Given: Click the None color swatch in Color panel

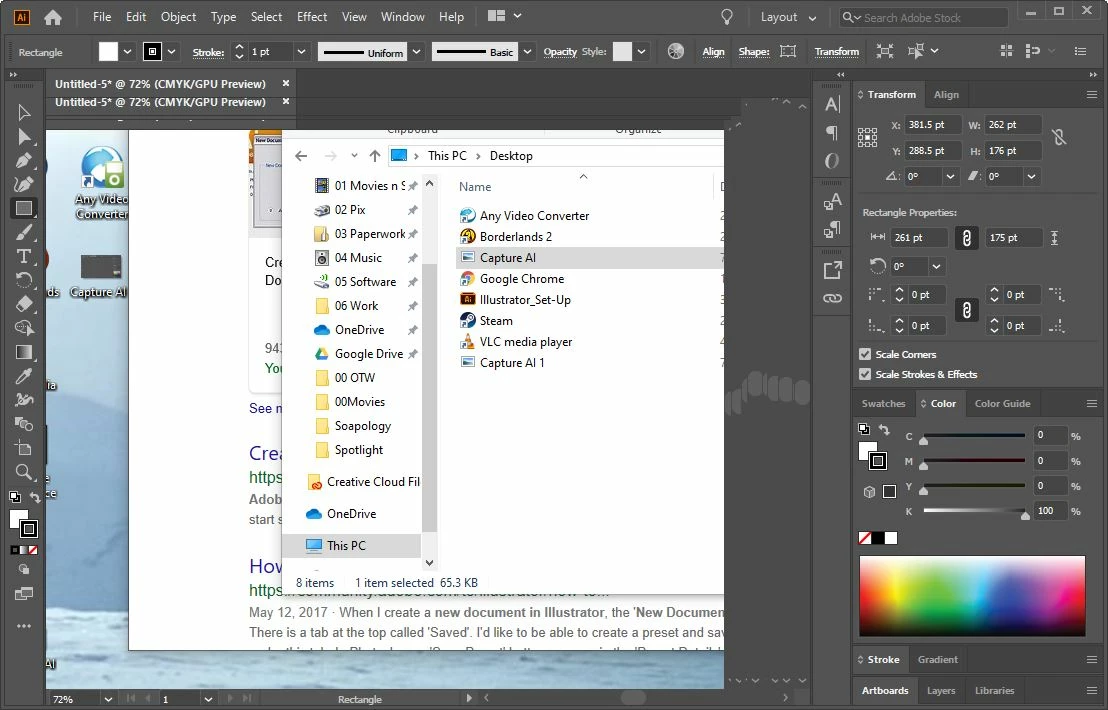Looking at the screenshot, I should [865, 538].
